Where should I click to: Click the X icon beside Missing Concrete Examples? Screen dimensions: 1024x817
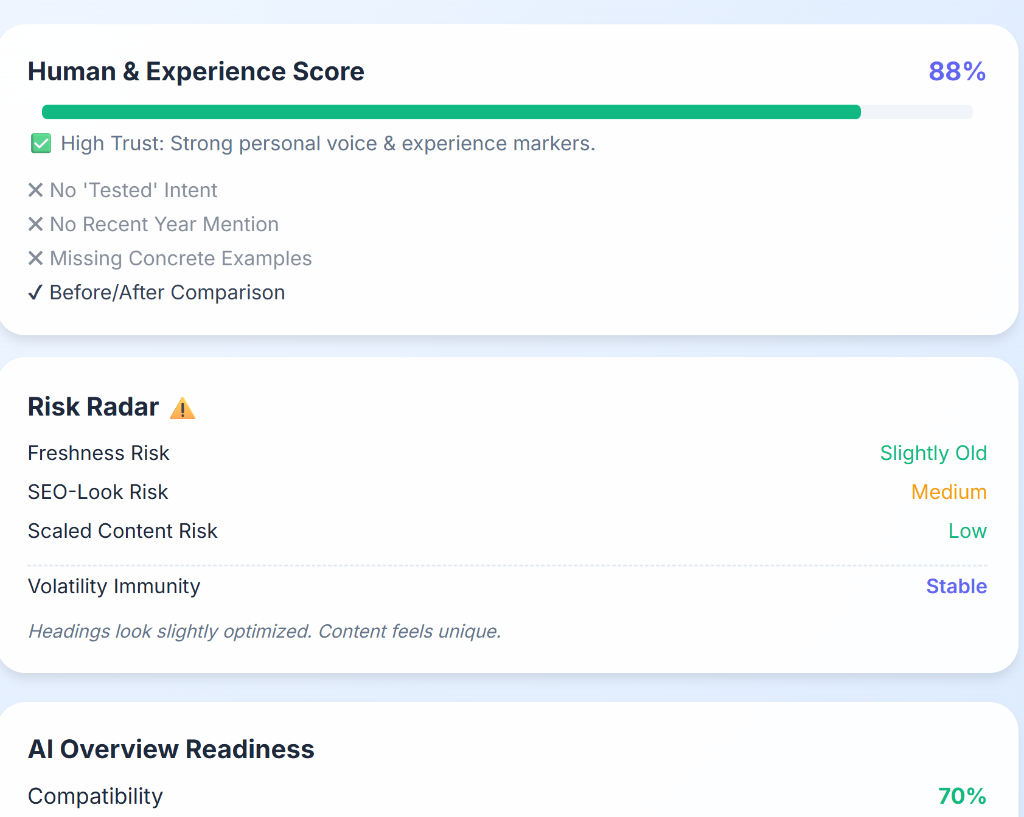(x=36, y=258)
